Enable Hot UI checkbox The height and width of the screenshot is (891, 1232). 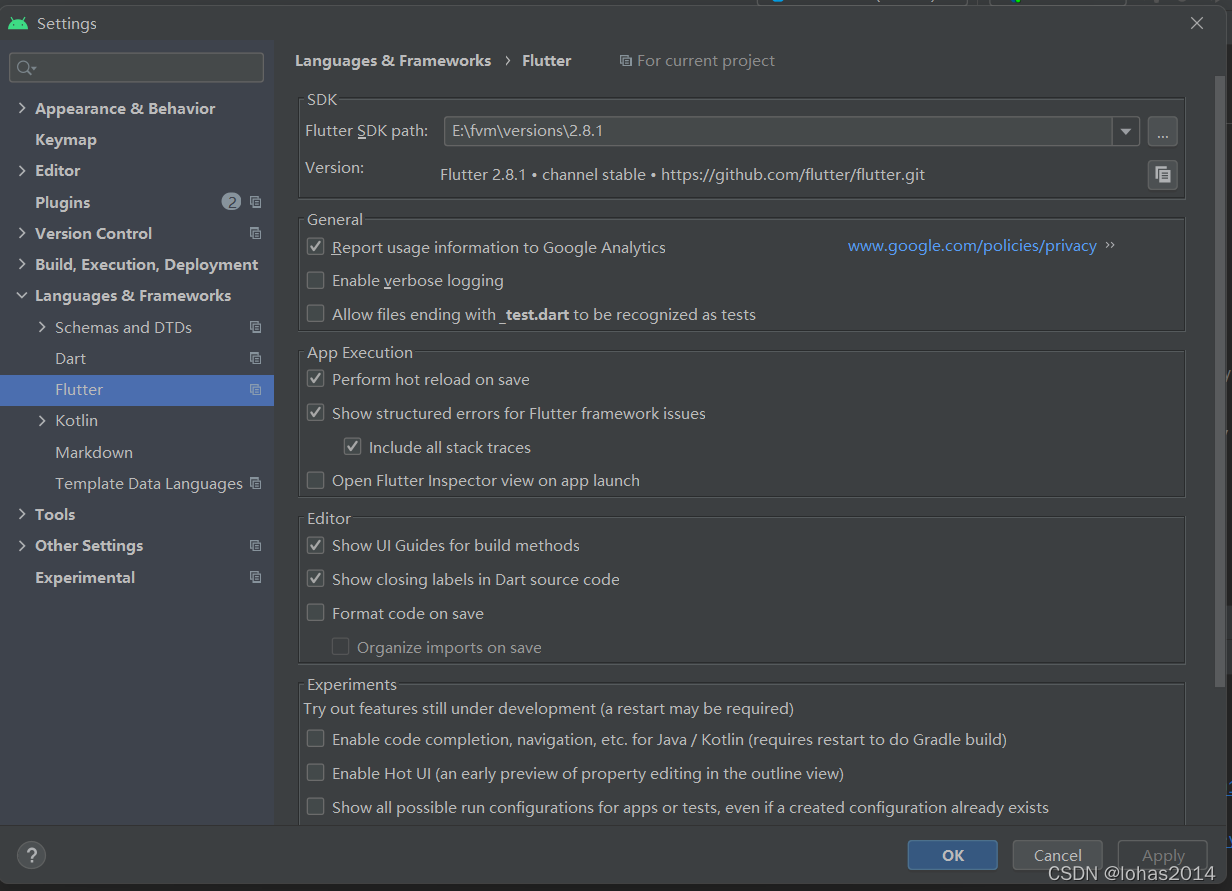(315, 773)
